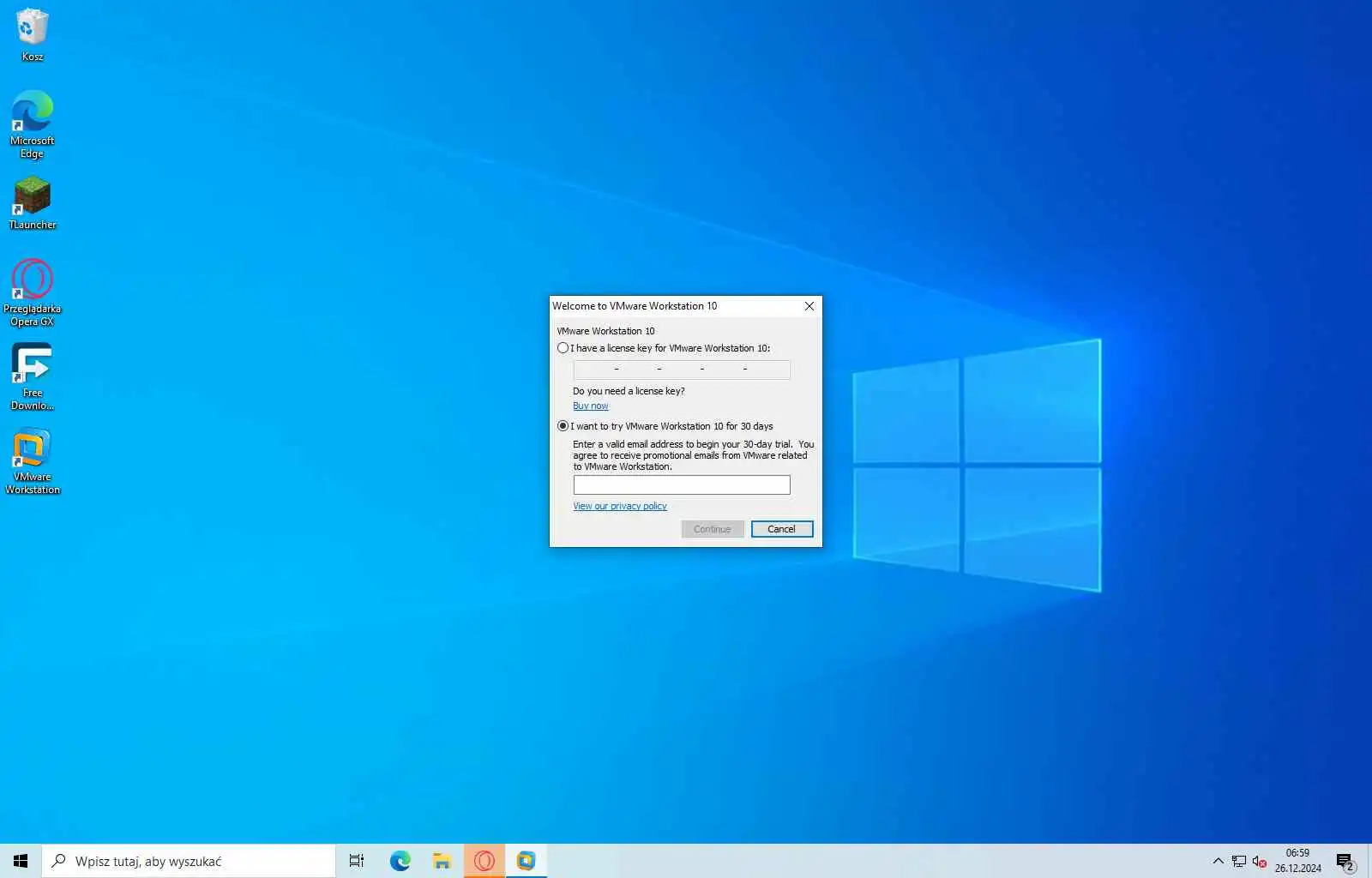Click the Continue button
Screen dimensions: 1372x878
(713, 529)
